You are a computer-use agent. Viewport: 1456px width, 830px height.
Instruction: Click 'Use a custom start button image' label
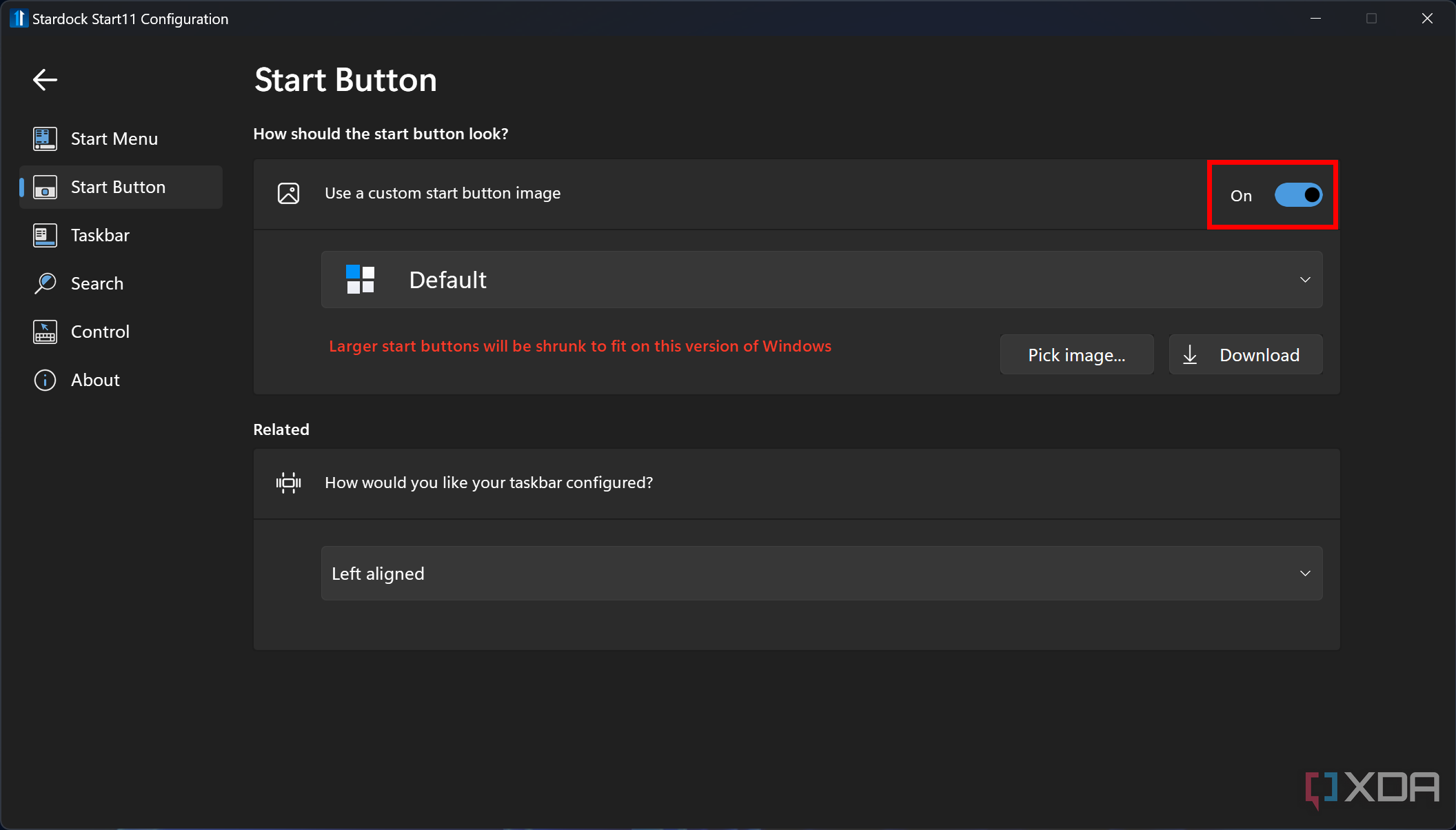pos(443,194)
